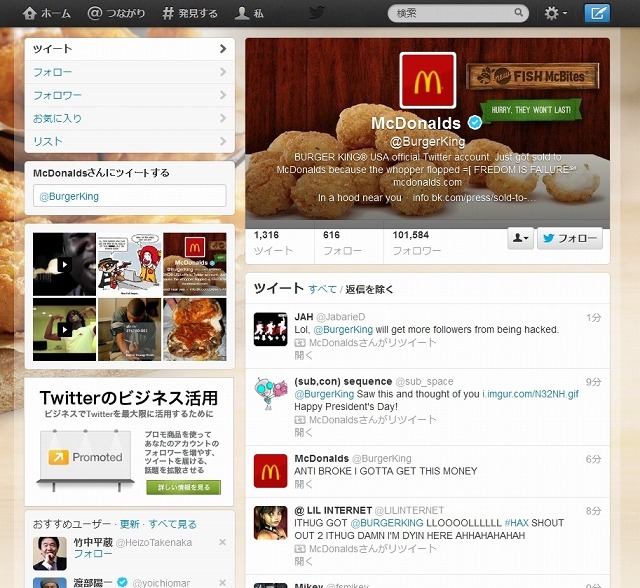Click the 101,584 フォロワー count
Viewport: 640px width, 588px height.
click(417, 243)
